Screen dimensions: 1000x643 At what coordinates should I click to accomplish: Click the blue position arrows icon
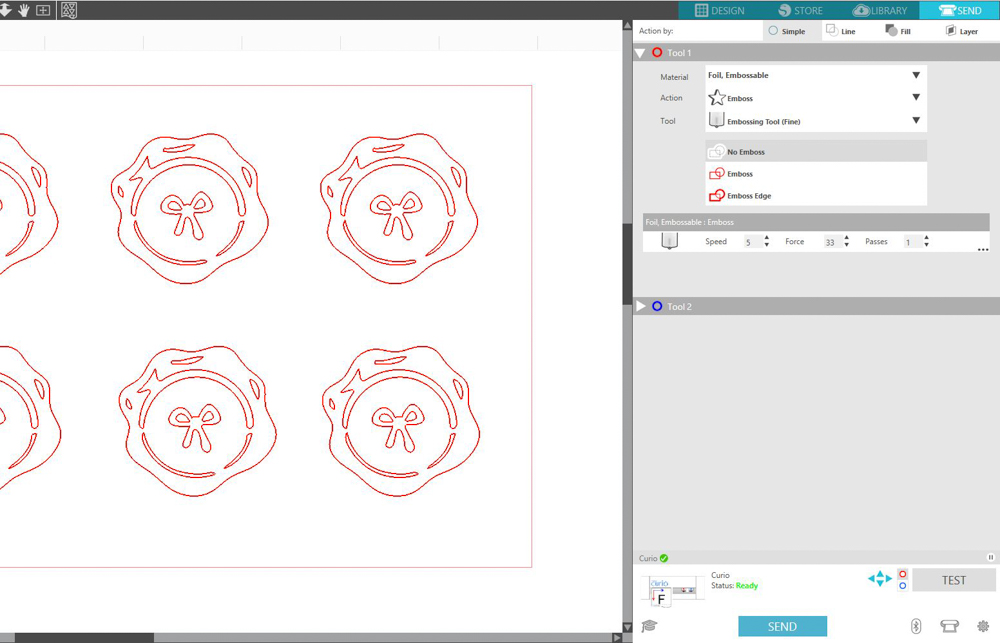pyautogui.click(x=879, y=579)
